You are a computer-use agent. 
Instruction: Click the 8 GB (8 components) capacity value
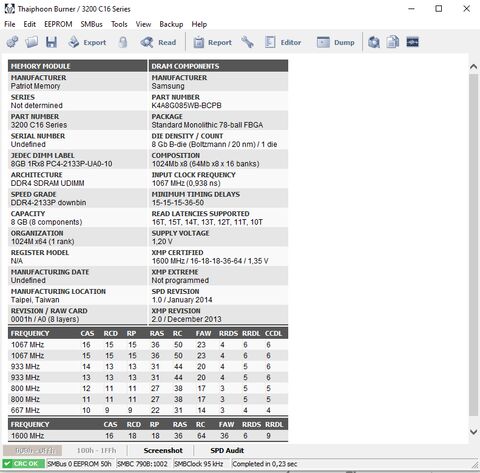point(46,222)
